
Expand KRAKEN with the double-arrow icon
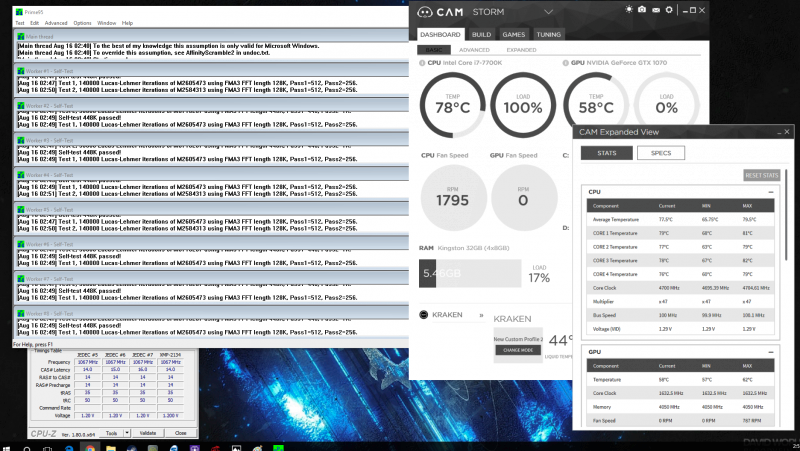tap(481, 315)
